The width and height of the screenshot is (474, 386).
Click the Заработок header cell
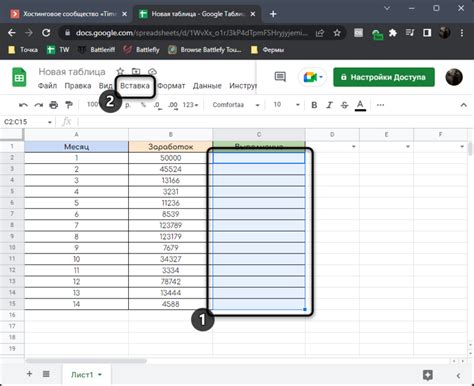click(x=170, y=147)
